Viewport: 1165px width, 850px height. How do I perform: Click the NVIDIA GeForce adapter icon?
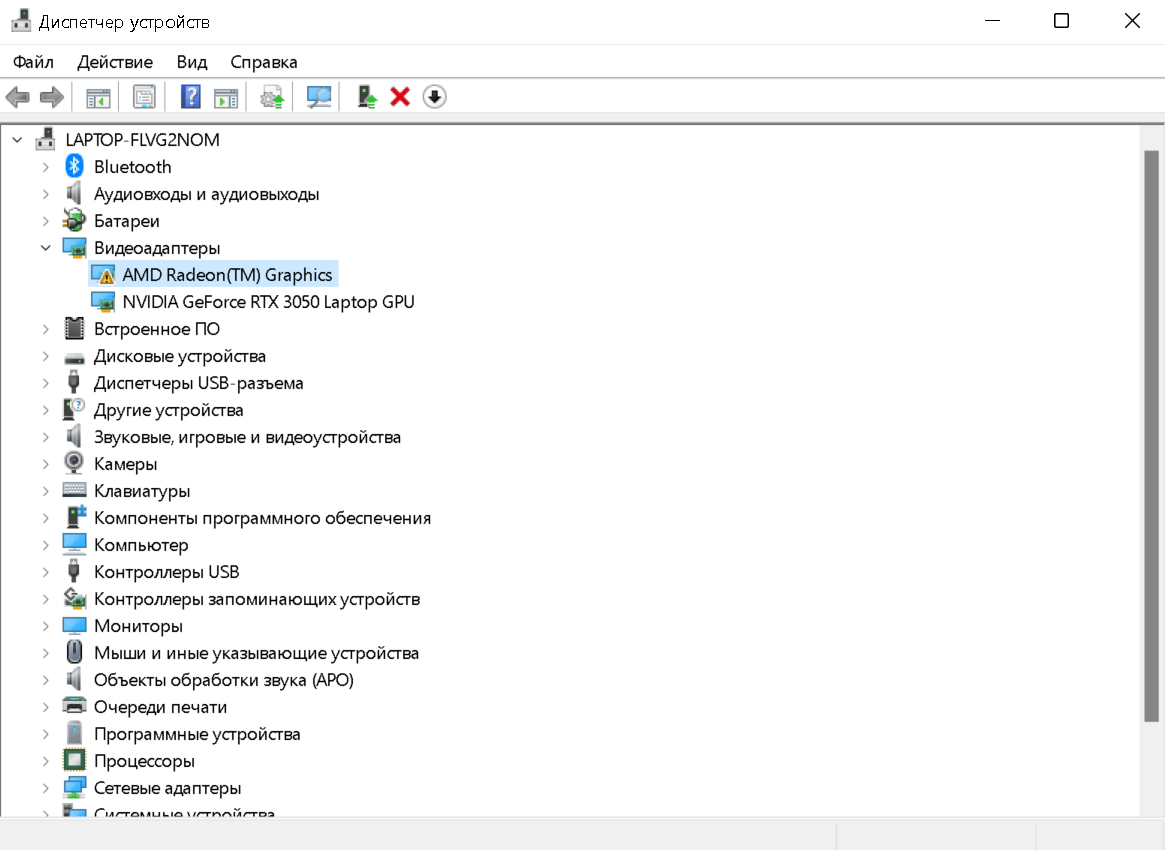click(x=103, y=302)
